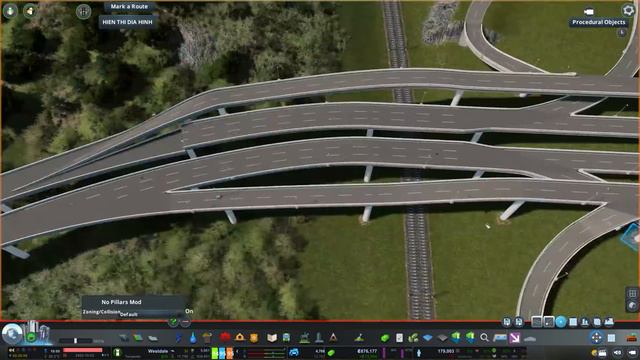The width and height of the screenshot is (640, 360).
Task: Click the grid icon on right edge
Action: click(x=632, y=293)
